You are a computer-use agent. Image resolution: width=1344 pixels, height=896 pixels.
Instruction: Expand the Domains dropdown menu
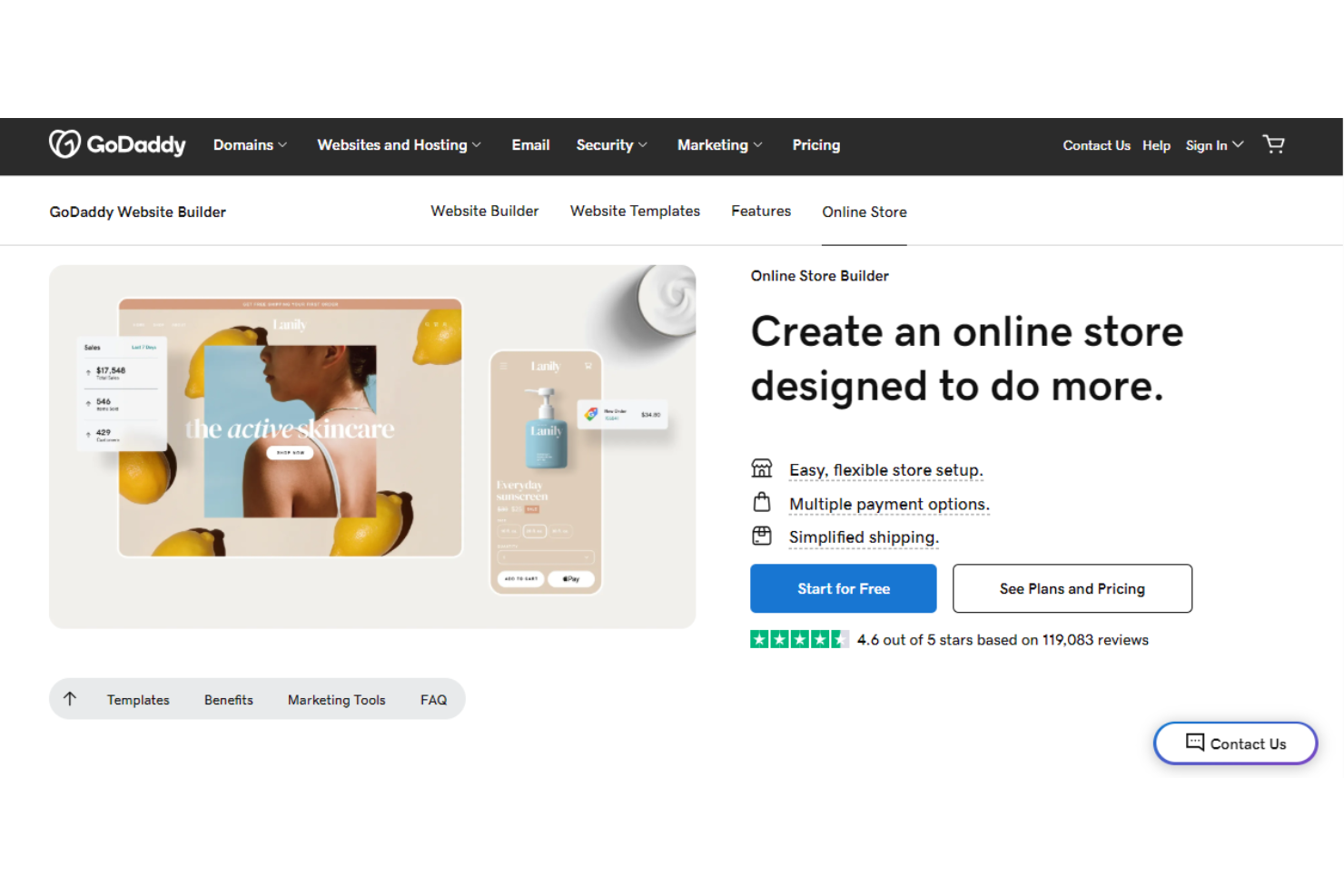(250, 145)
